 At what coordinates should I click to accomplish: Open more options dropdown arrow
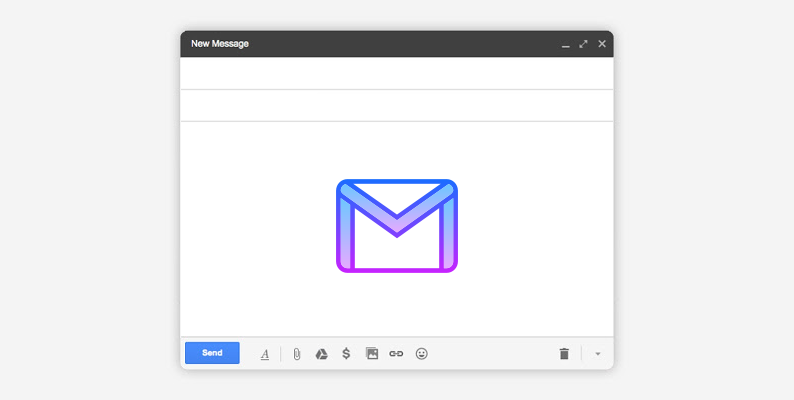pyautogui.click(x=598, y=354)
